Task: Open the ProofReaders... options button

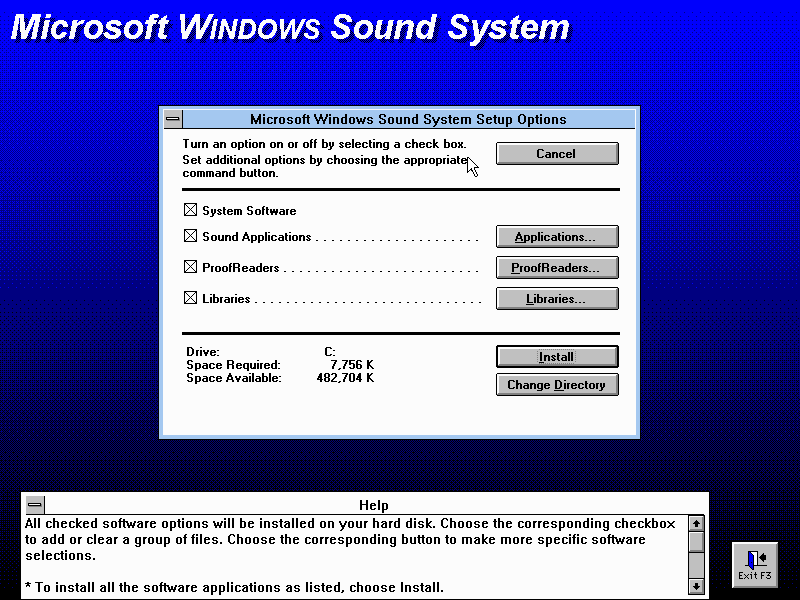Action: pyautogui.click(x=557, y=268)
